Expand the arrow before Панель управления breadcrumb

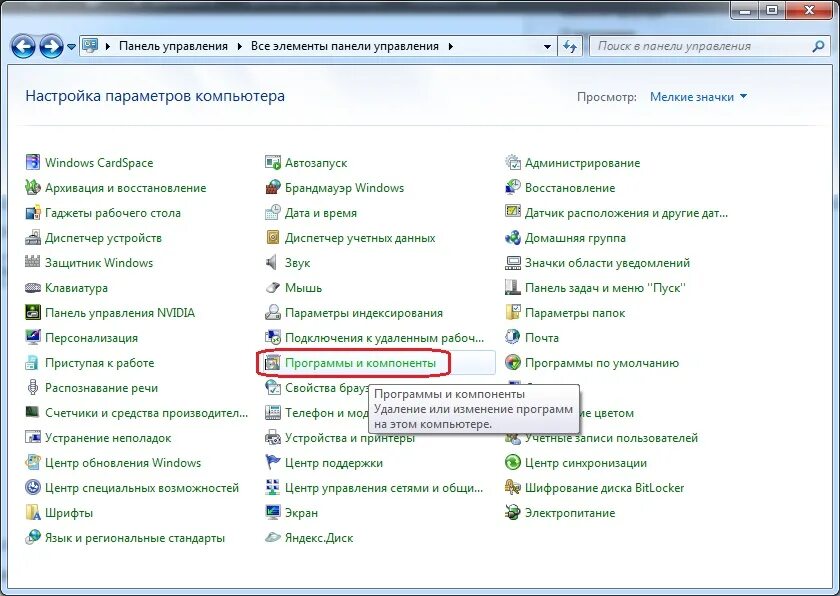tap(108, 47)
